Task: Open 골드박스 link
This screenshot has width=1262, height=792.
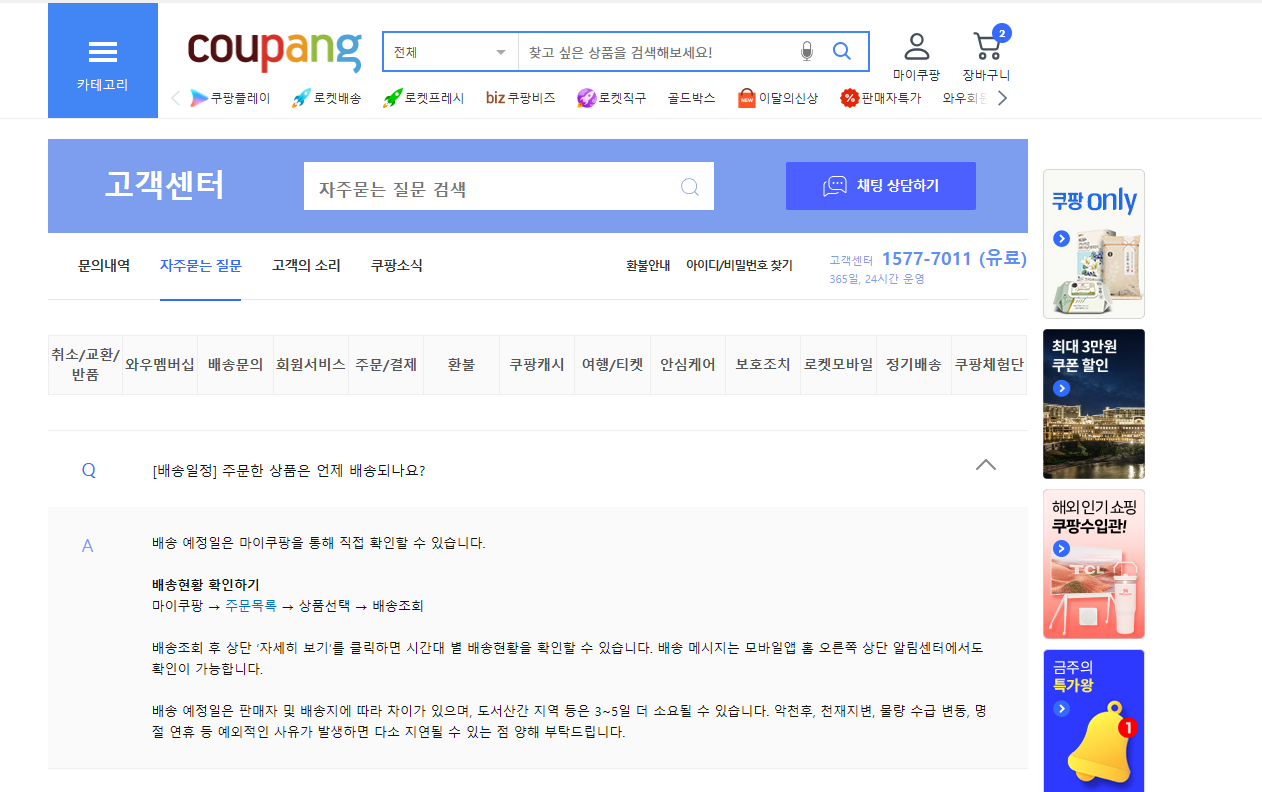Action: (692, 98)
